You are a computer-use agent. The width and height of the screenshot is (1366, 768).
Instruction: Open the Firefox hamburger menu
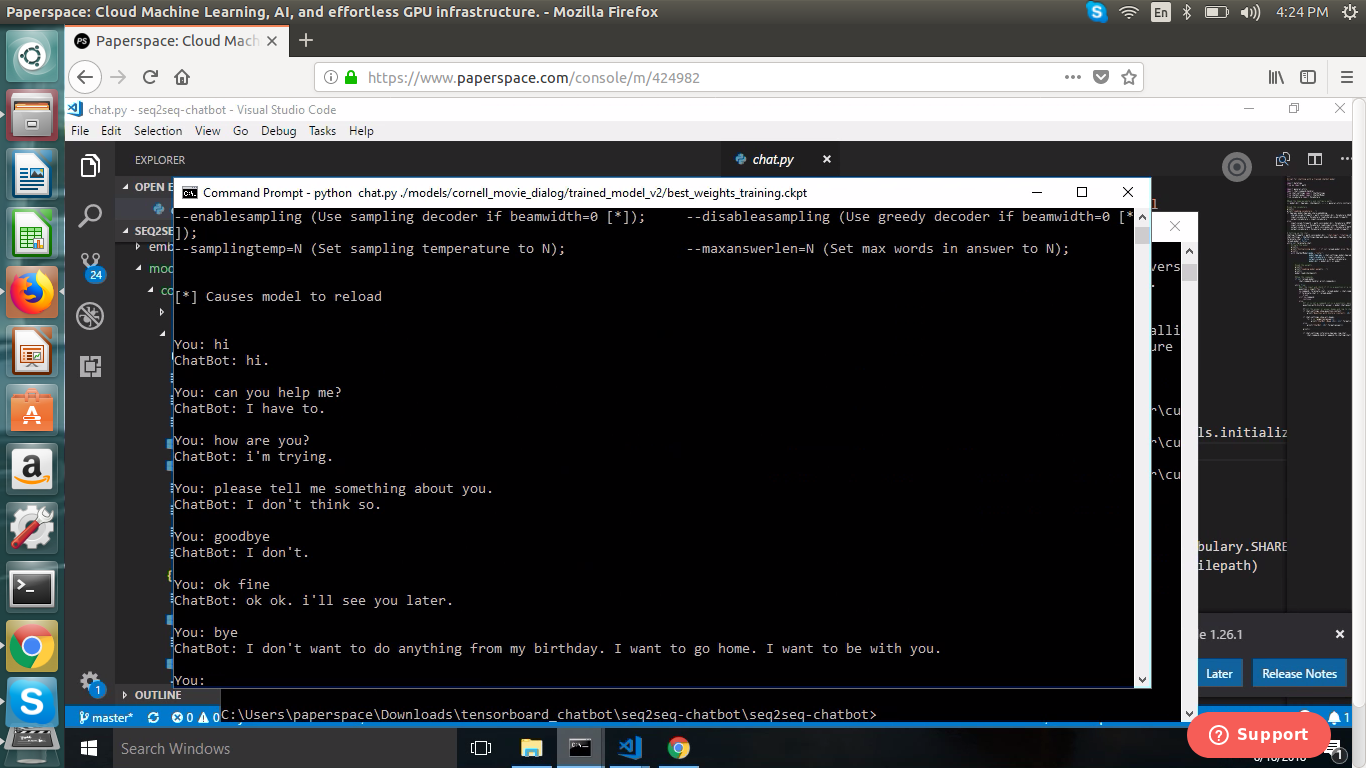tap(1346, 77)
